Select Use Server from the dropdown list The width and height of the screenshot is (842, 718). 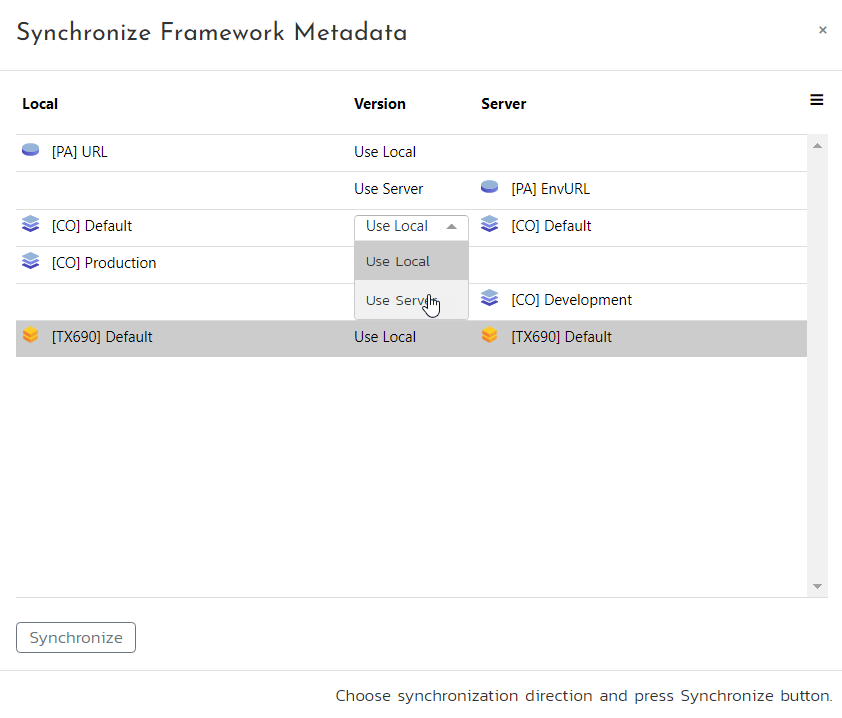tap(398, 300)
